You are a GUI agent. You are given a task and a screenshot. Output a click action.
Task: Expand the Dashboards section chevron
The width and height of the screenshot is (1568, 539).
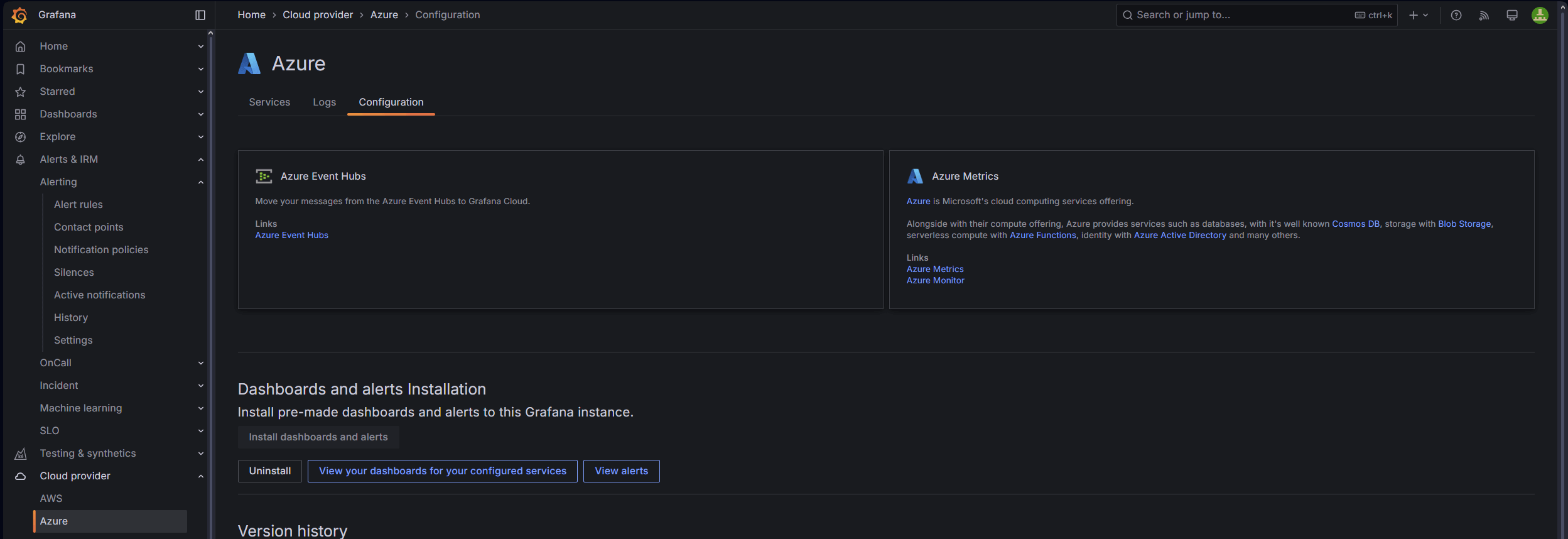201,114
